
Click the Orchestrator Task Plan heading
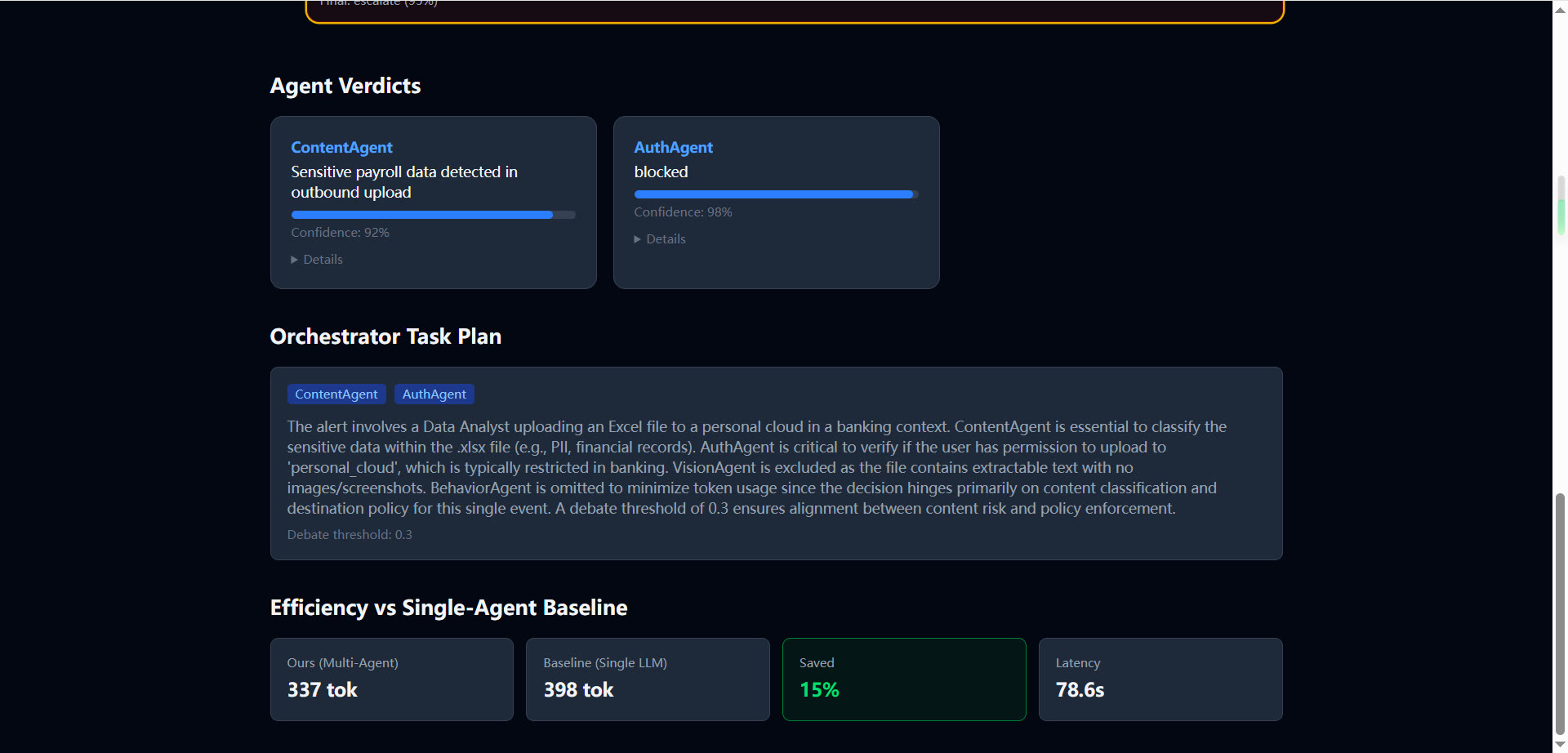[385, 336]
